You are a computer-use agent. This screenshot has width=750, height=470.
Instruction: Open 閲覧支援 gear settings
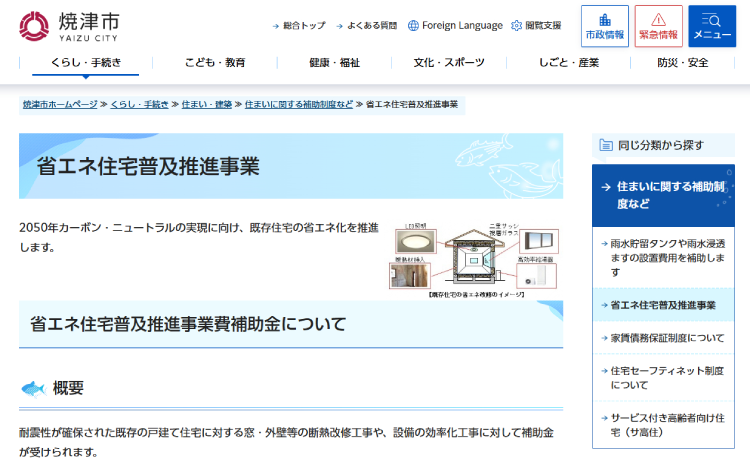click(x=536, y=25)
